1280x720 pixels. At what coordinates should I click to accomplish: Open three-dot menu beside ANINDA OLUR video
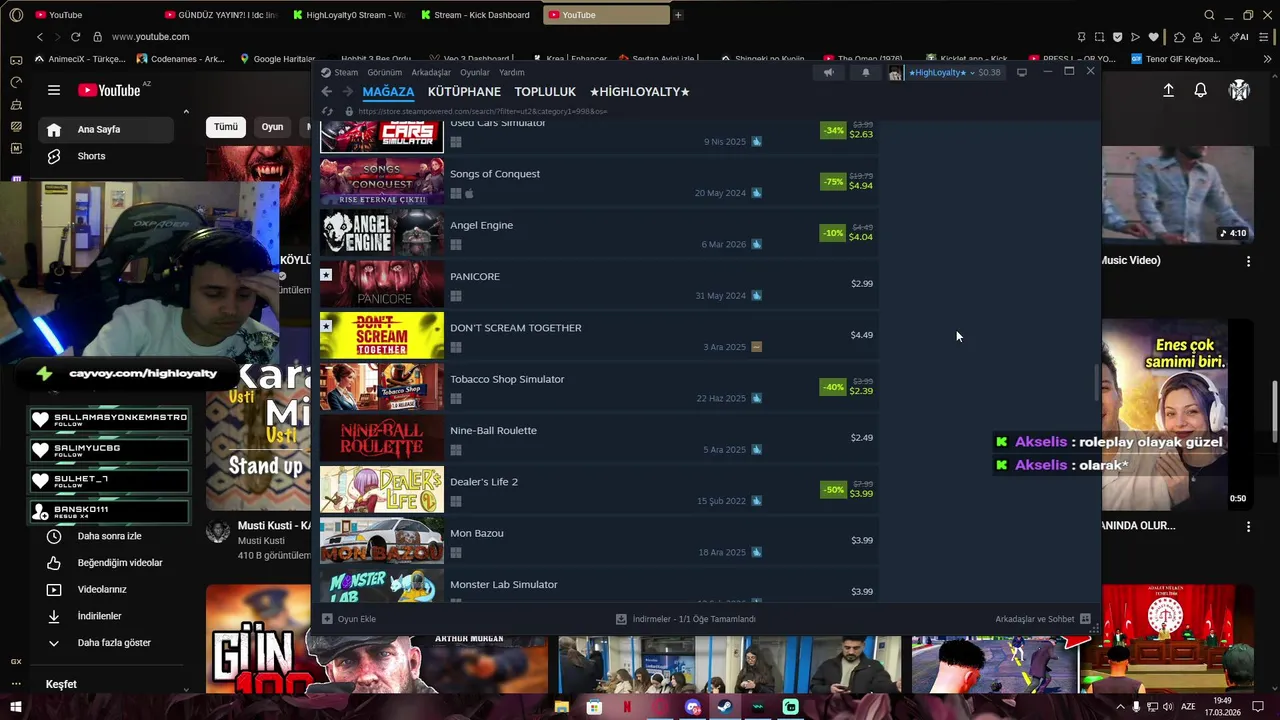click(1248, 526)
